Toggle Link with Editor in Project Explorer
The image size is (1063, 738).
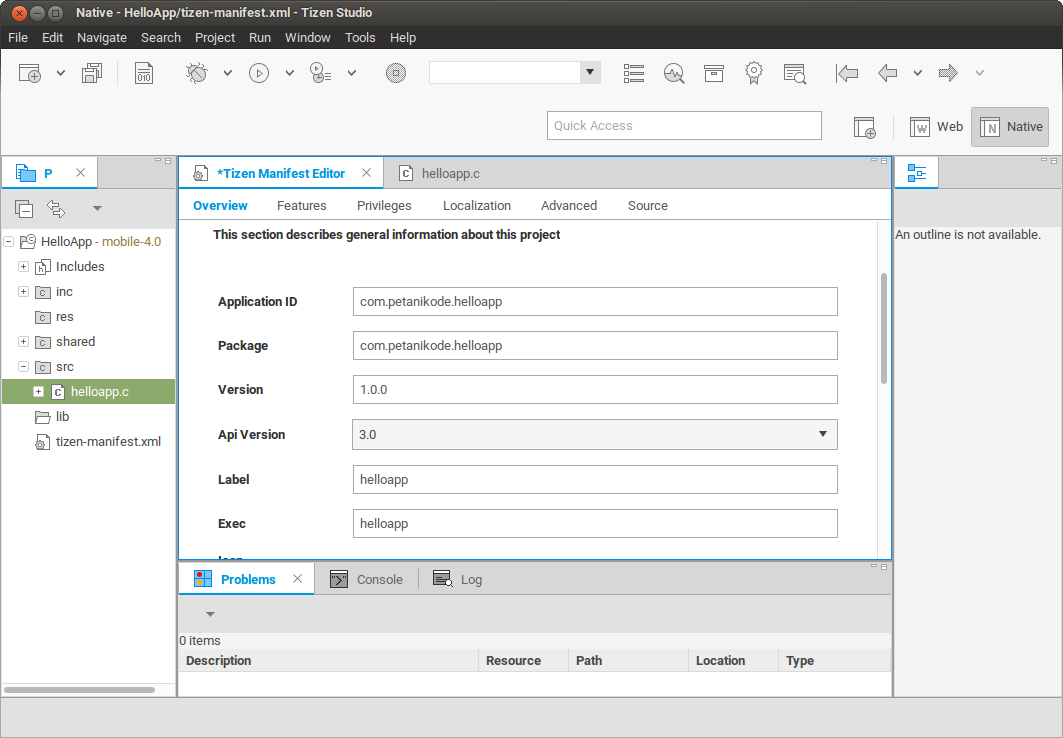[56, 208]
